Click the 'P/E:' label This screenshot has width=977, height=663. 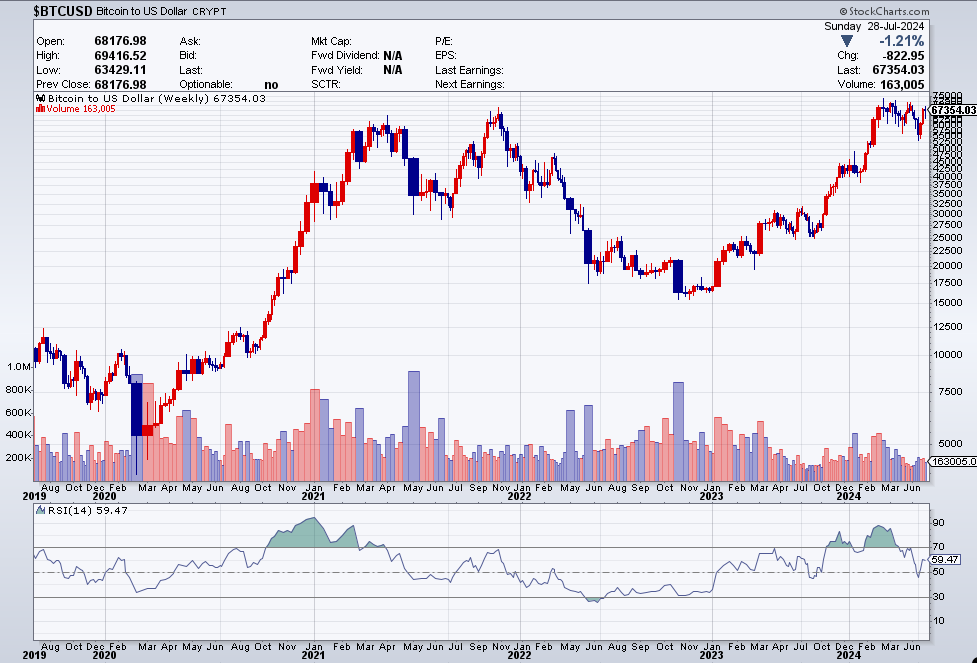pyautogui.click(x=444, y=41)
